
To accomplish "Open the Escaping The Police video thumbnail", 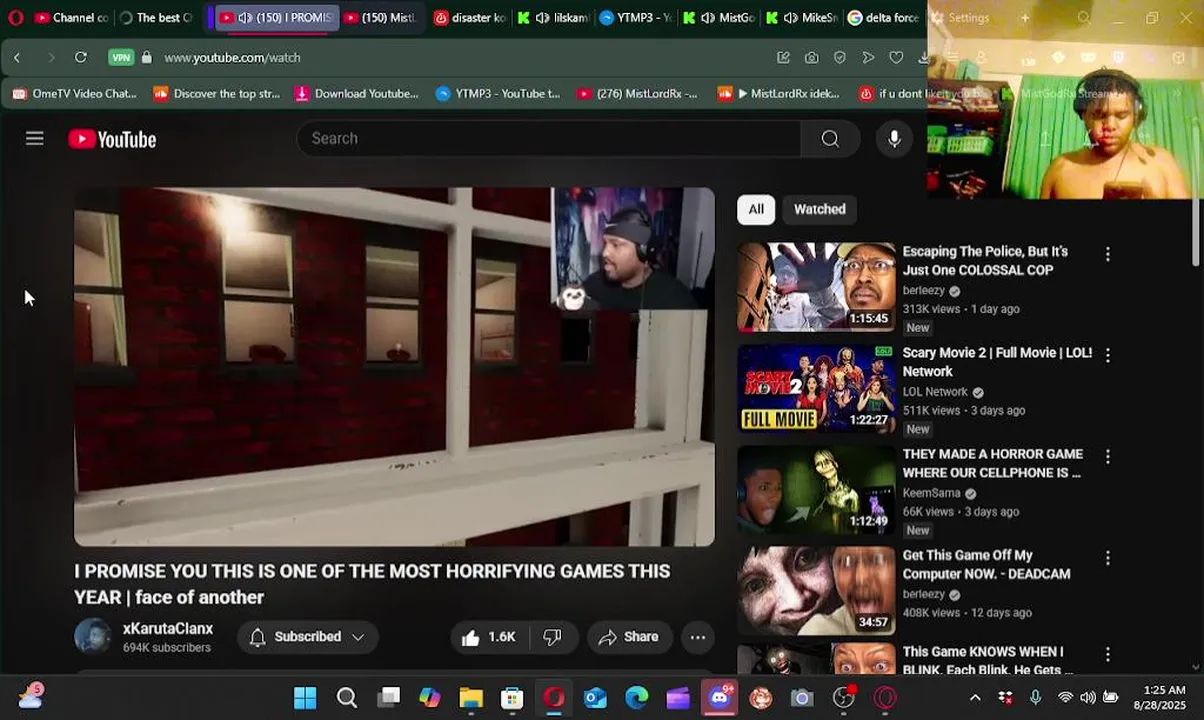I will pyautogui.click(x=816, y=287).
